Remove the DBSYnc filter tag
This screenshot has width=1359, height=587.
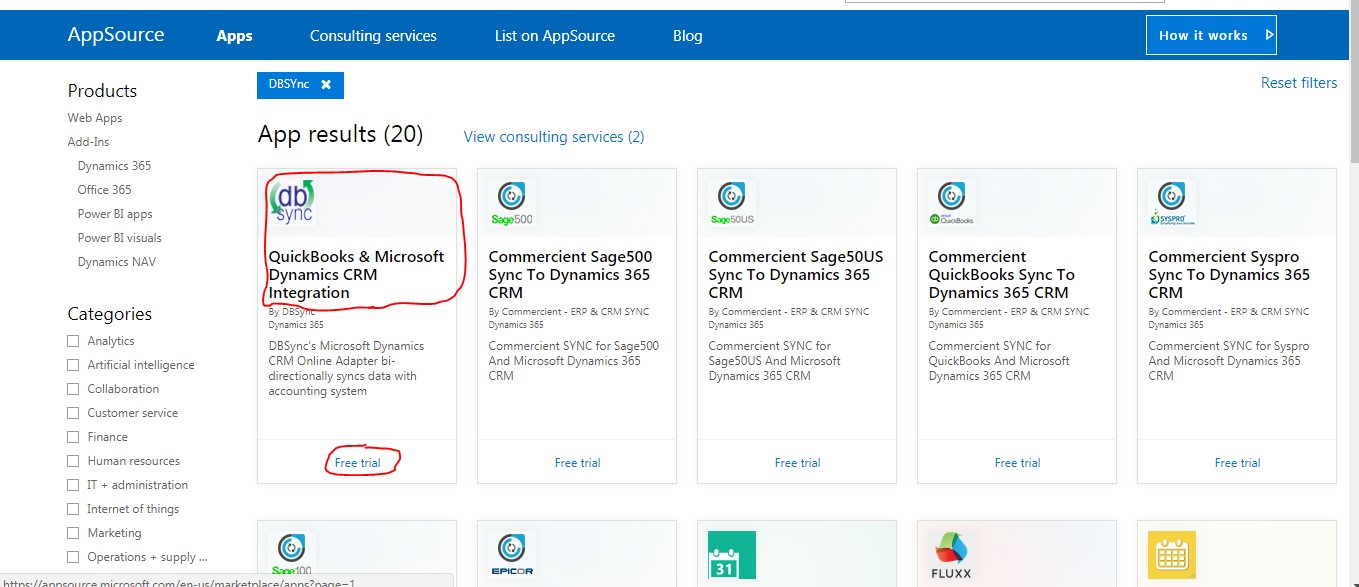click(326, 85)
